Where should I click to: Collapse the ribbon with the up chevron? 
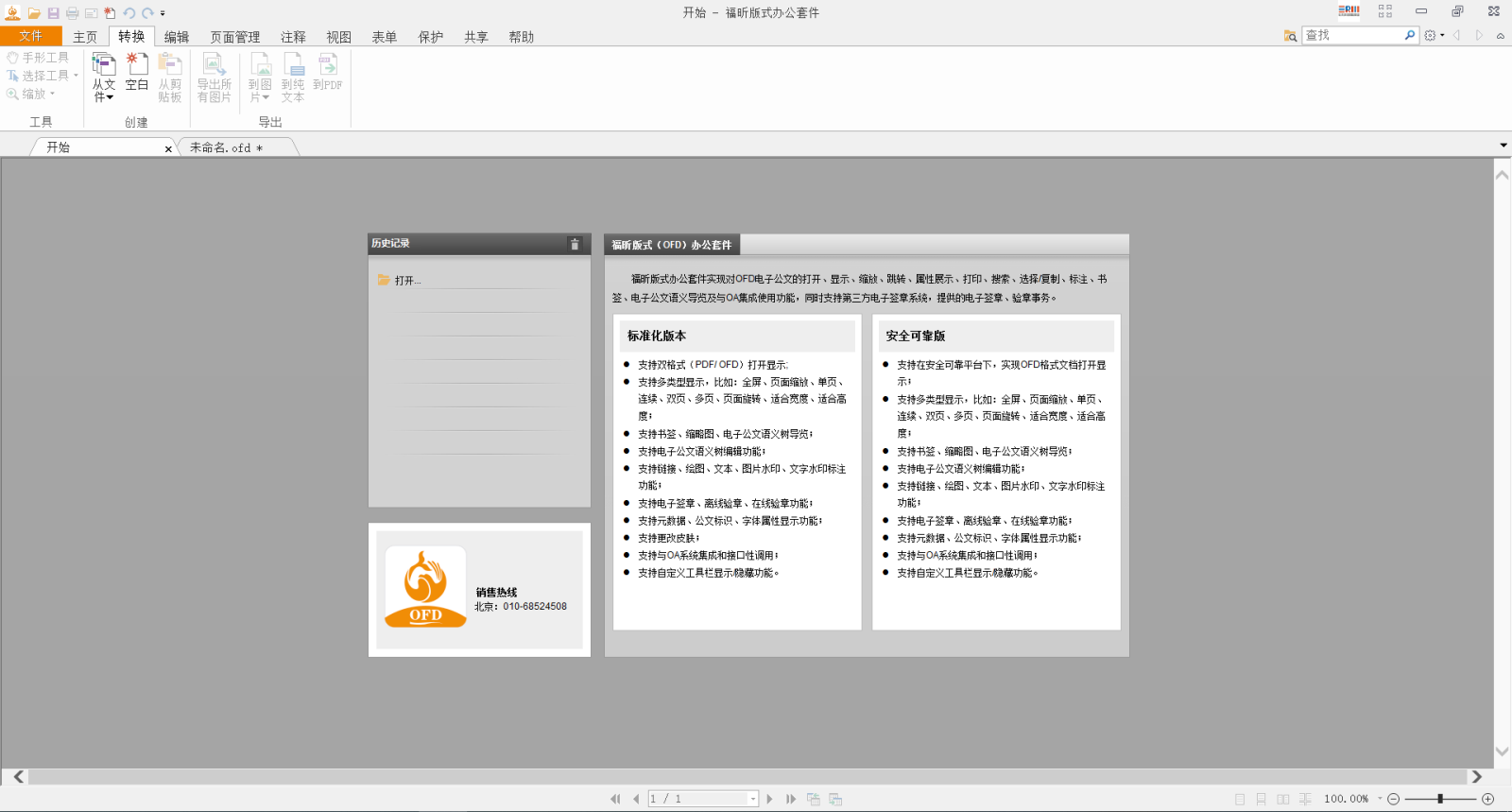coord(1500,36)
